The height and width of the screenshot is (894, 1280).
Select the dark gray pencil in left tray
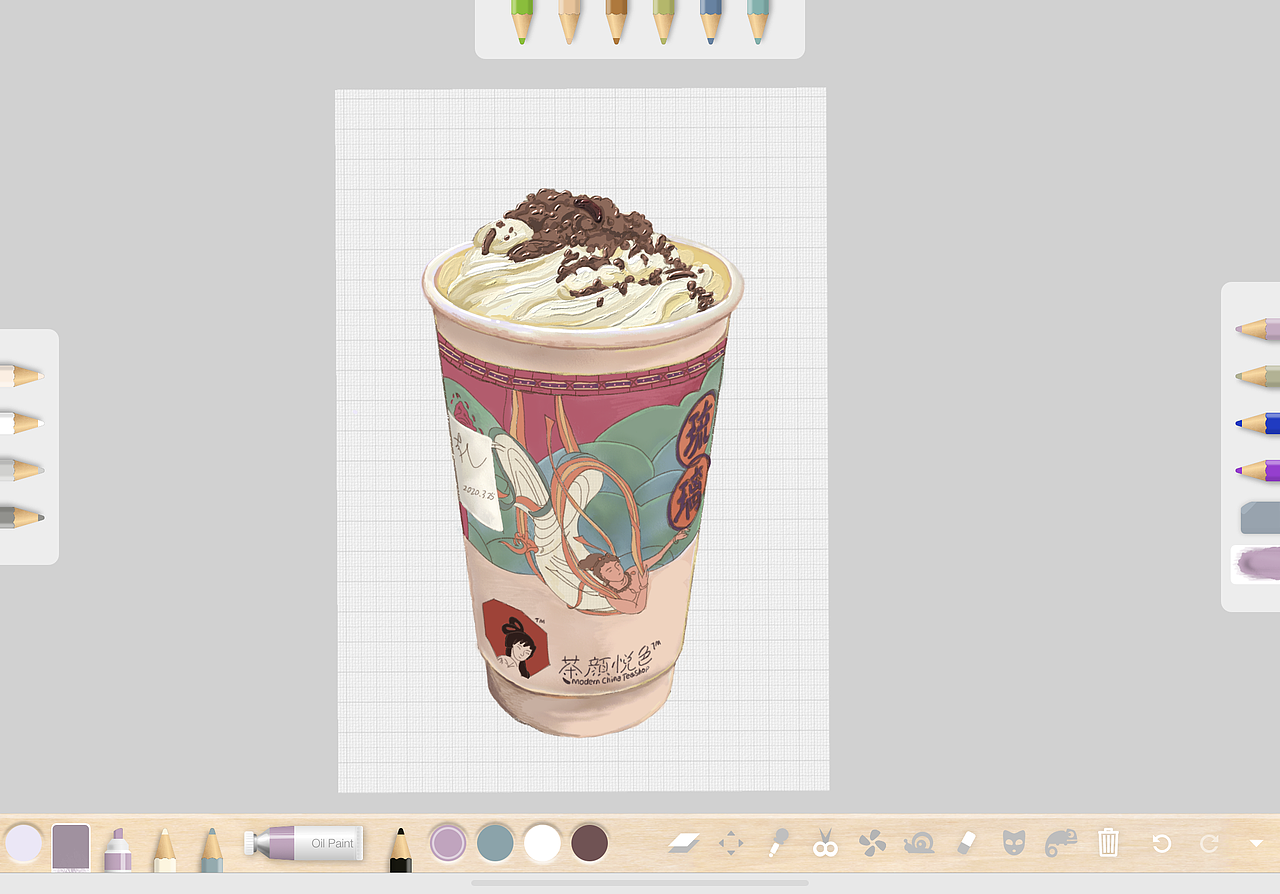point(21,517)
